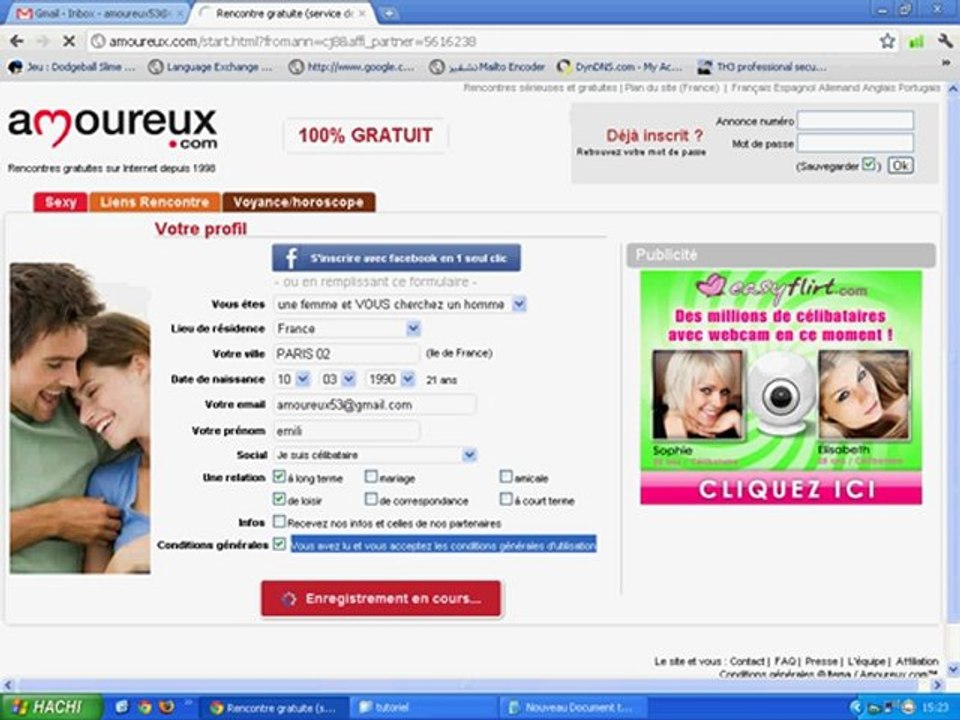Open the Lieu de résidence France dropdown
Screen dimensions: 960x720
pos(347,329)
